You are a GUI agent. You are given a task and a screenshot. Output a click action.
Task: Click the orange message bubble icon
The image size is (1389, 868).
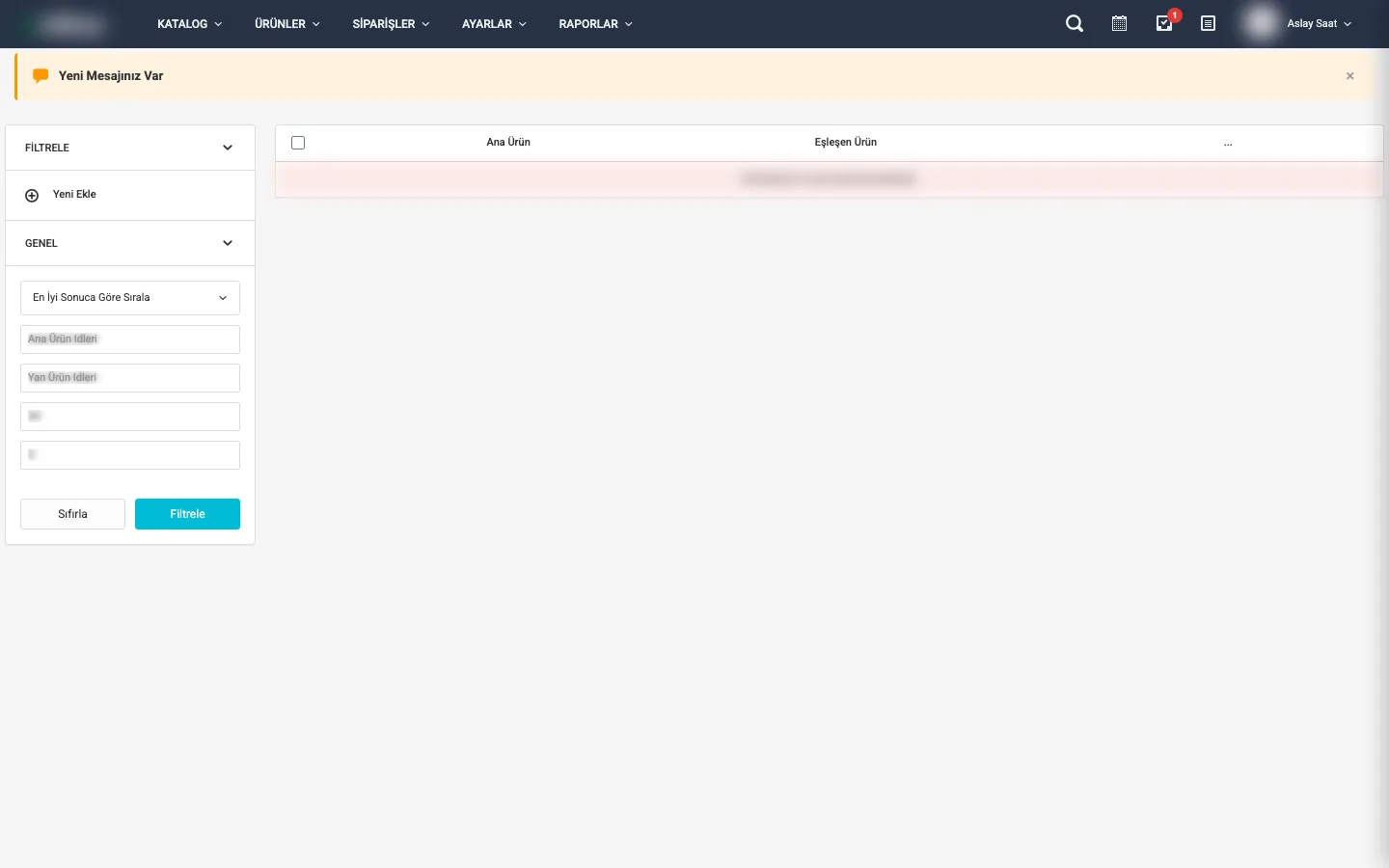(41, 76)
